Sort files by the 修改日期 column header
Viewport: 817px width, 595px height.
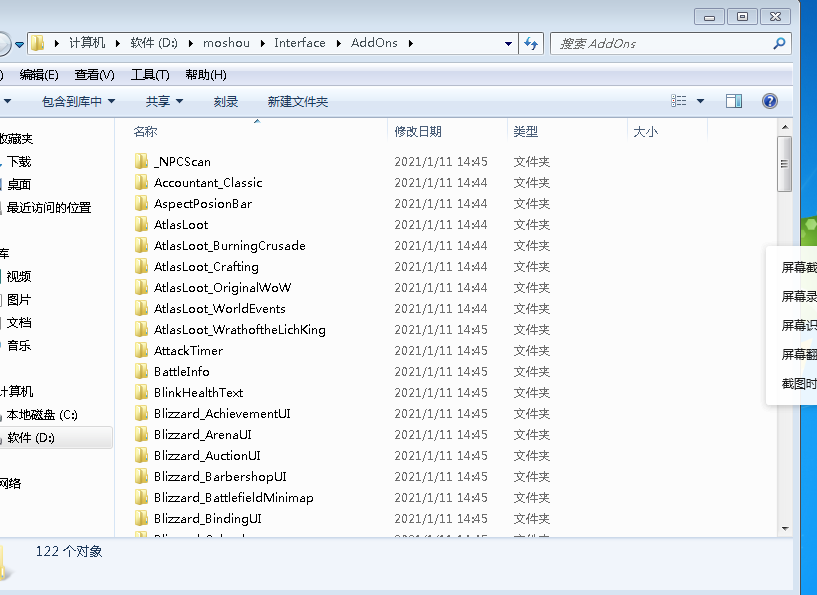(418, 131)
